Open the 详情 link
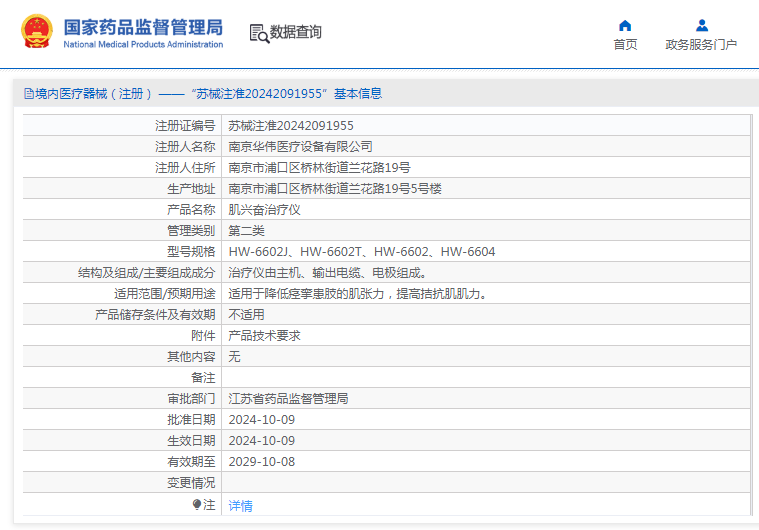Viewport: 759px width, 530px height. point(241,506)
